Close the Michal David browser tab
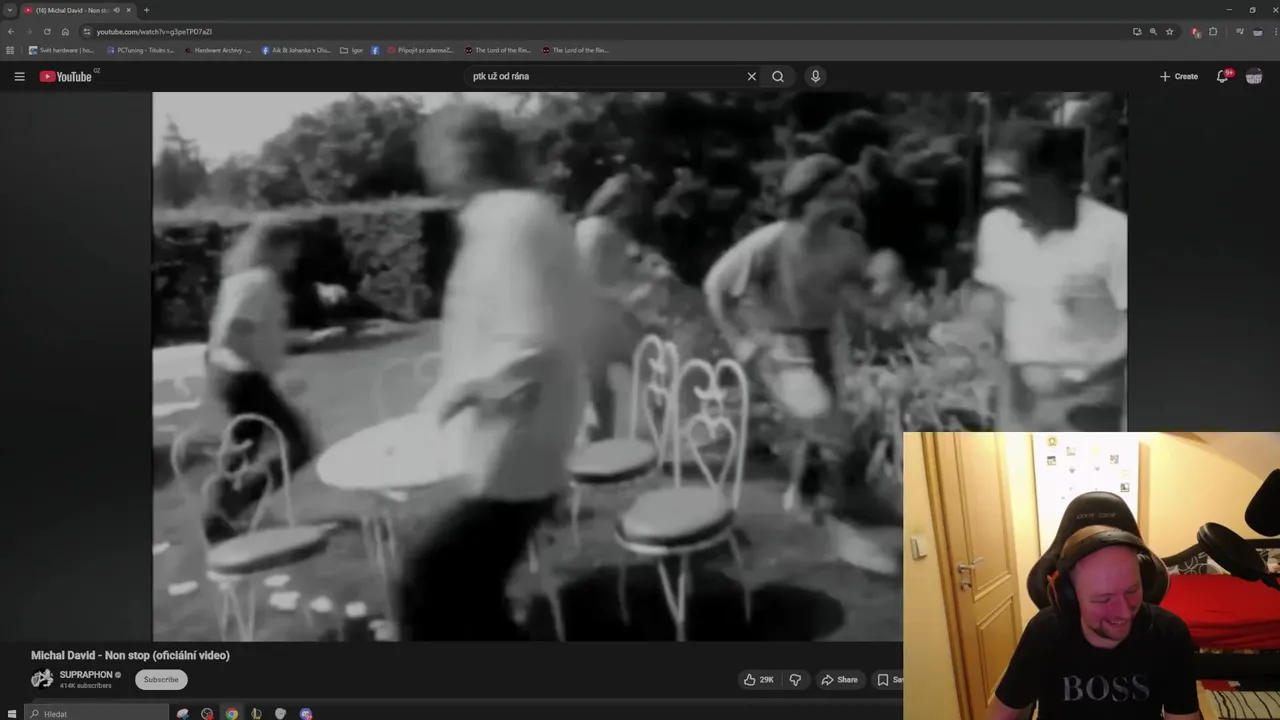This screenshot has height=720, width=1280. point(128,10)
